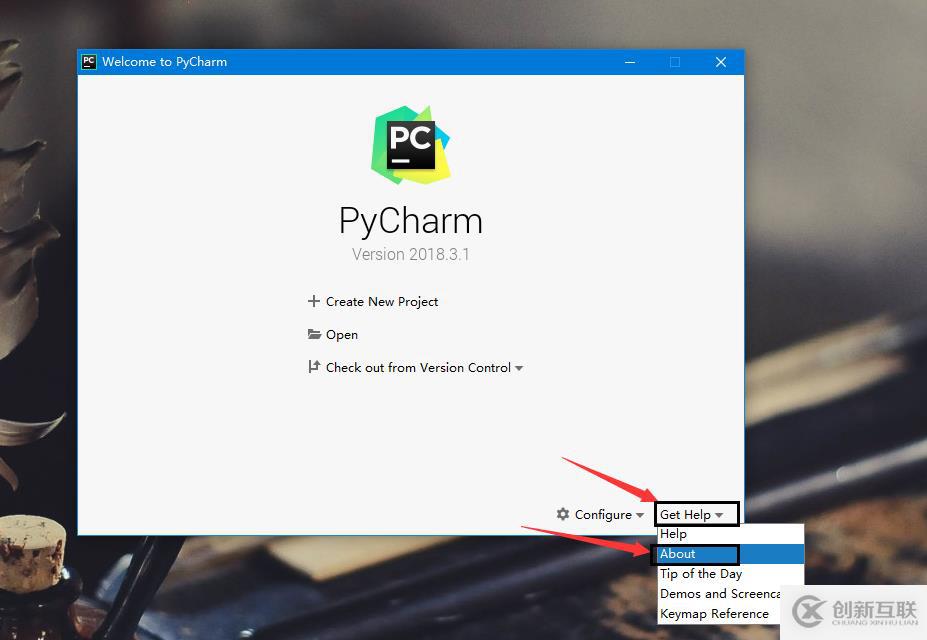This screenshot has height=640, width=927.
Task: Click the large PyCharm title text
Action: coord(411,222)
